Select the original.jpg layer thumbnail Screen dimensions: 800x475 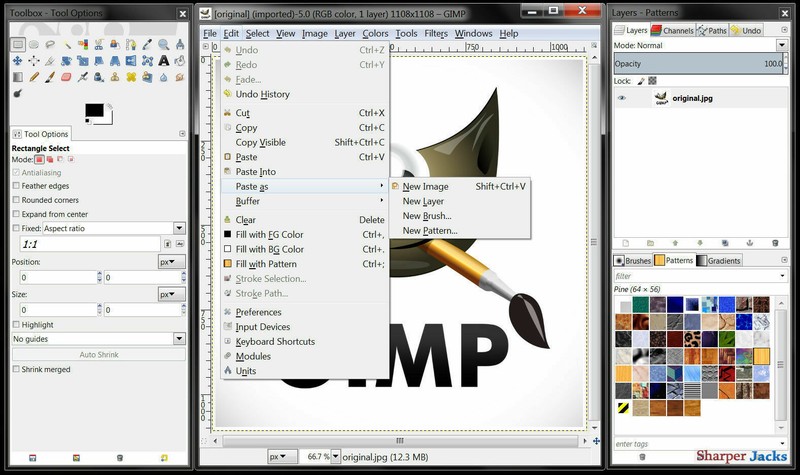(661, 98)
